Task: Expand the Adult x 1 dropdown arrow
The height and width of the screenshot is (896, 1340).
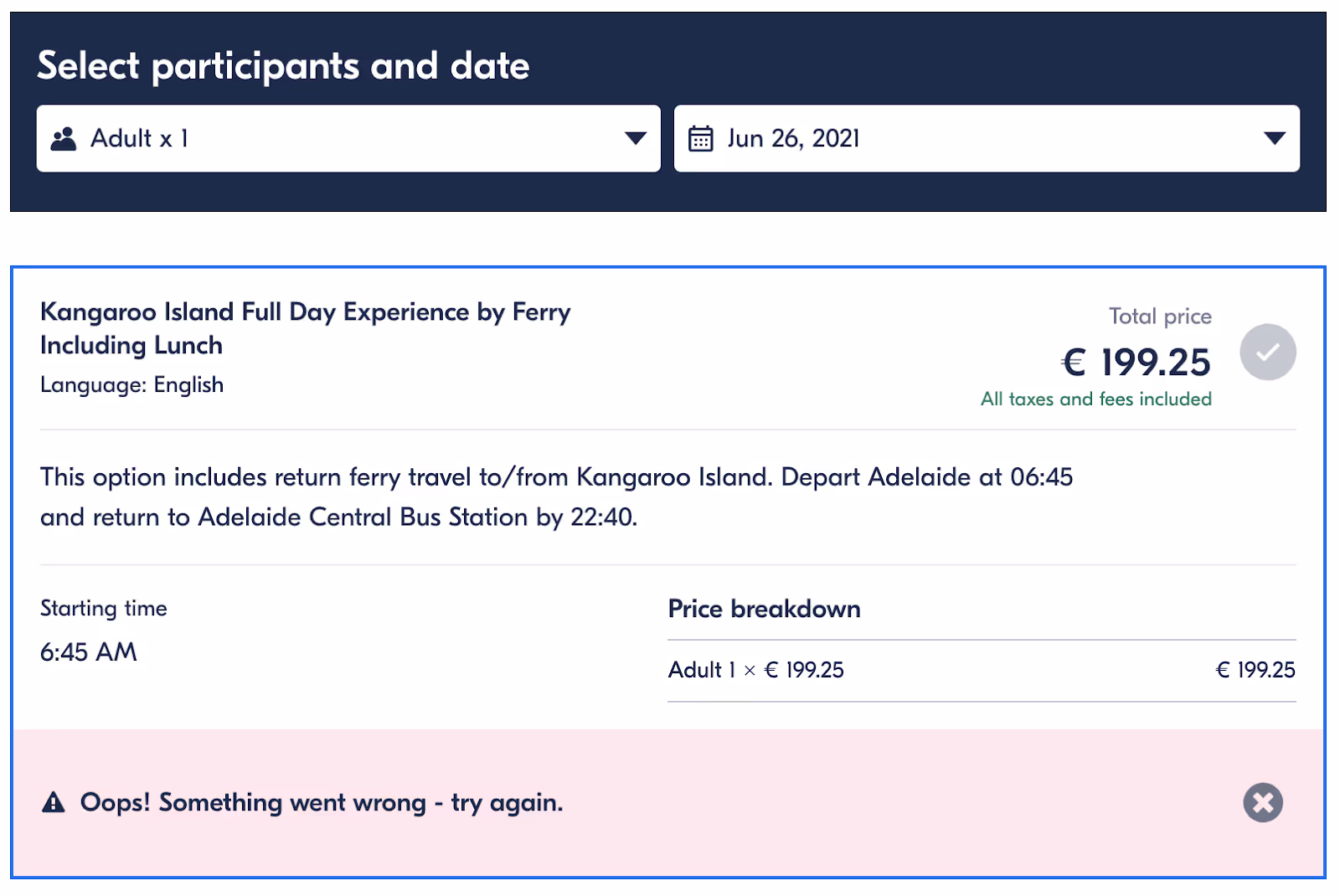Action: click(636, 138)
